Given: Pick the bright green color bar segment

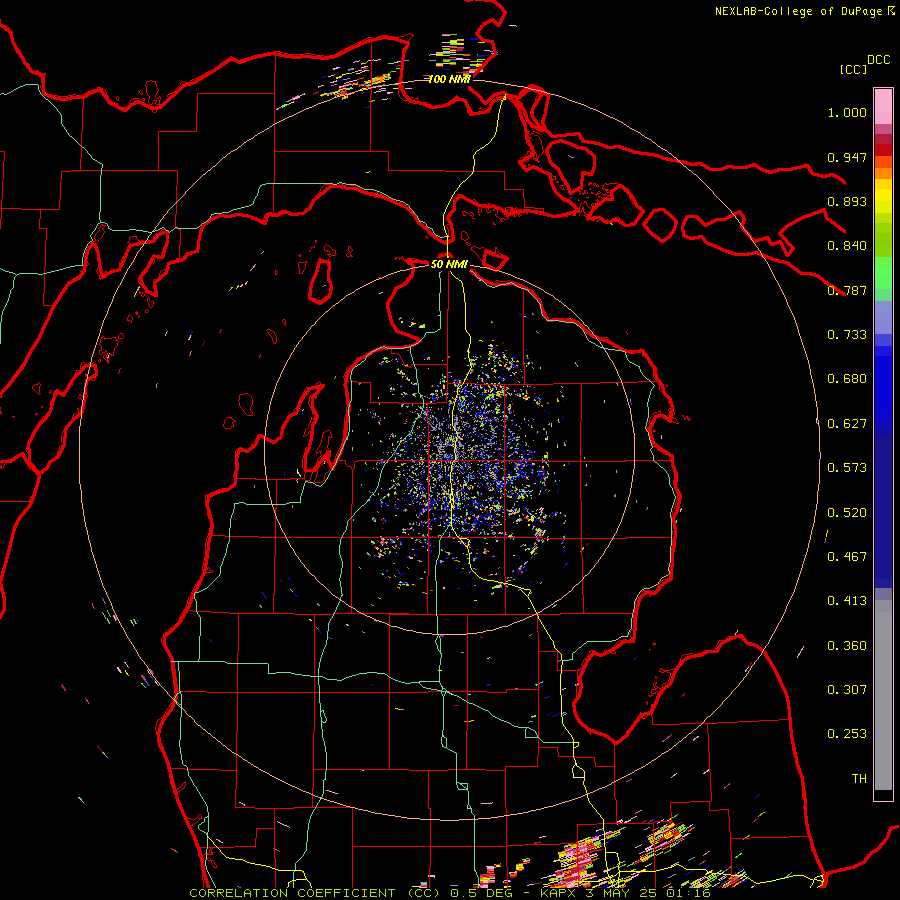Looking at the screenshot, I should coord(883,273).
